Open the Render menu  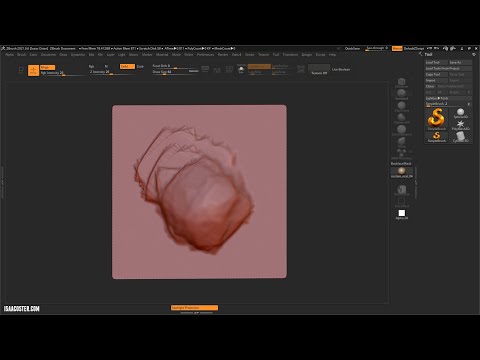[223, 55]
